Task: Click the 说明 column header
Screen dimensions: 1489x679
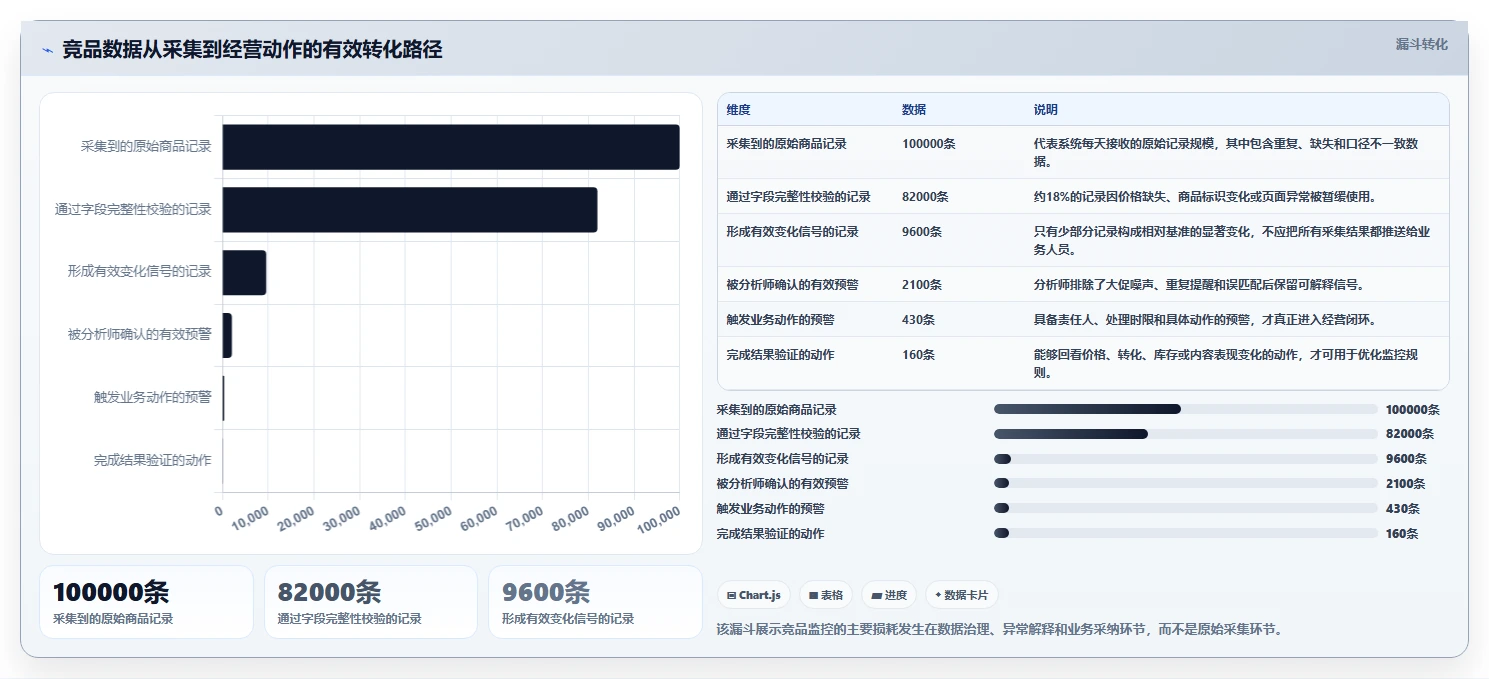Action: click(x=1046, y=110)
